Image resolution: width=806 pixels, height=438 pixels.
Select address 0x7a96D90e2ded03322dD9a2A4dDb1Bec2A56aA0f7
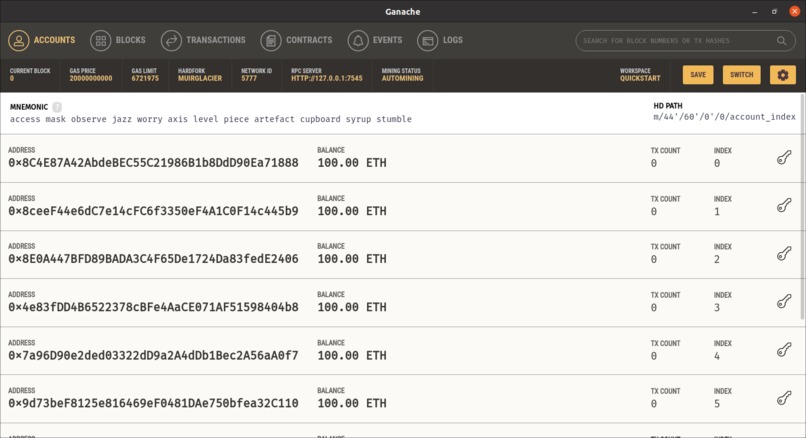click(153, 356)
